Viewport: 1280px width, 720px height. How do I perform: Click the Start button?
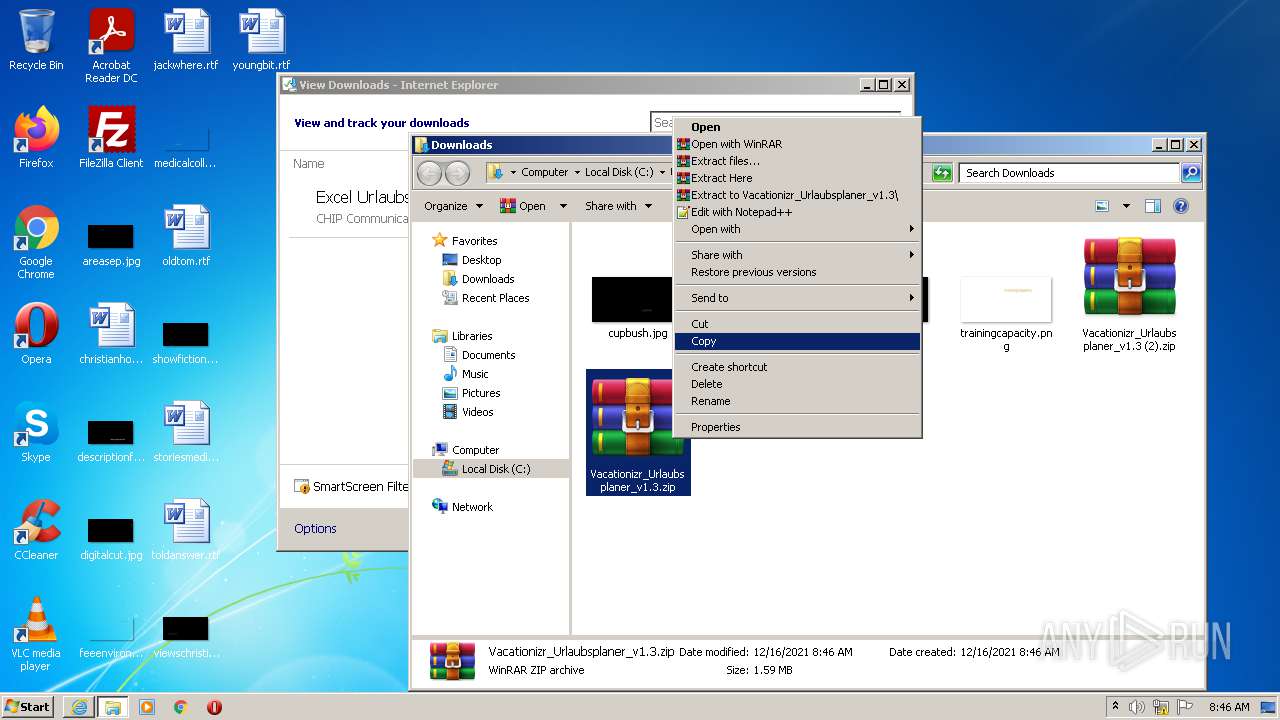(28, 707)
